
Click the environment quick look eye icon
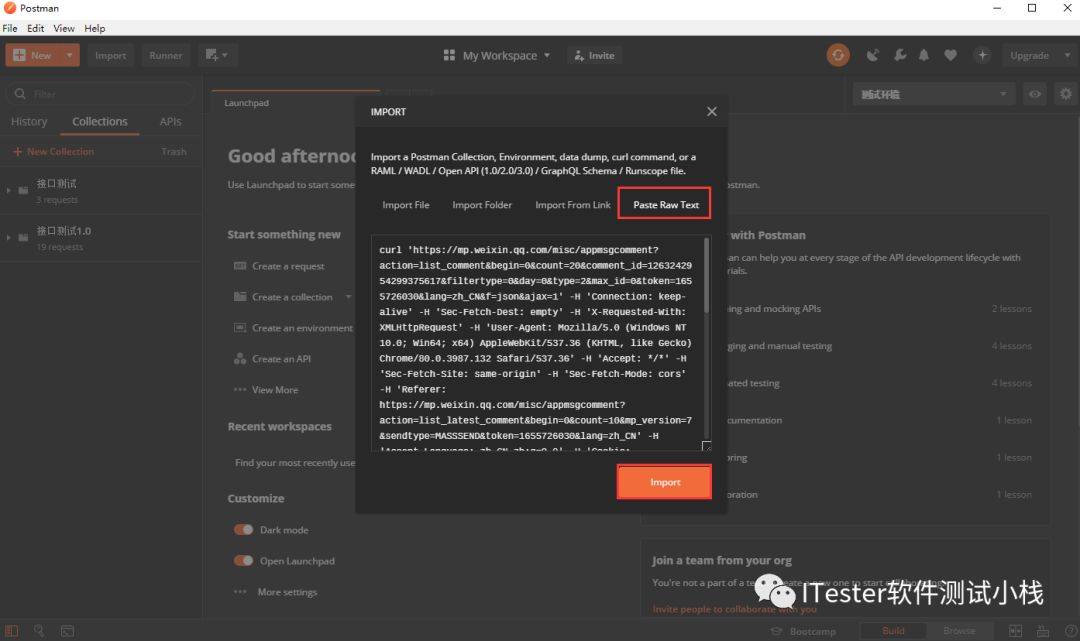pyautogui.click(x=1035, y=94)
